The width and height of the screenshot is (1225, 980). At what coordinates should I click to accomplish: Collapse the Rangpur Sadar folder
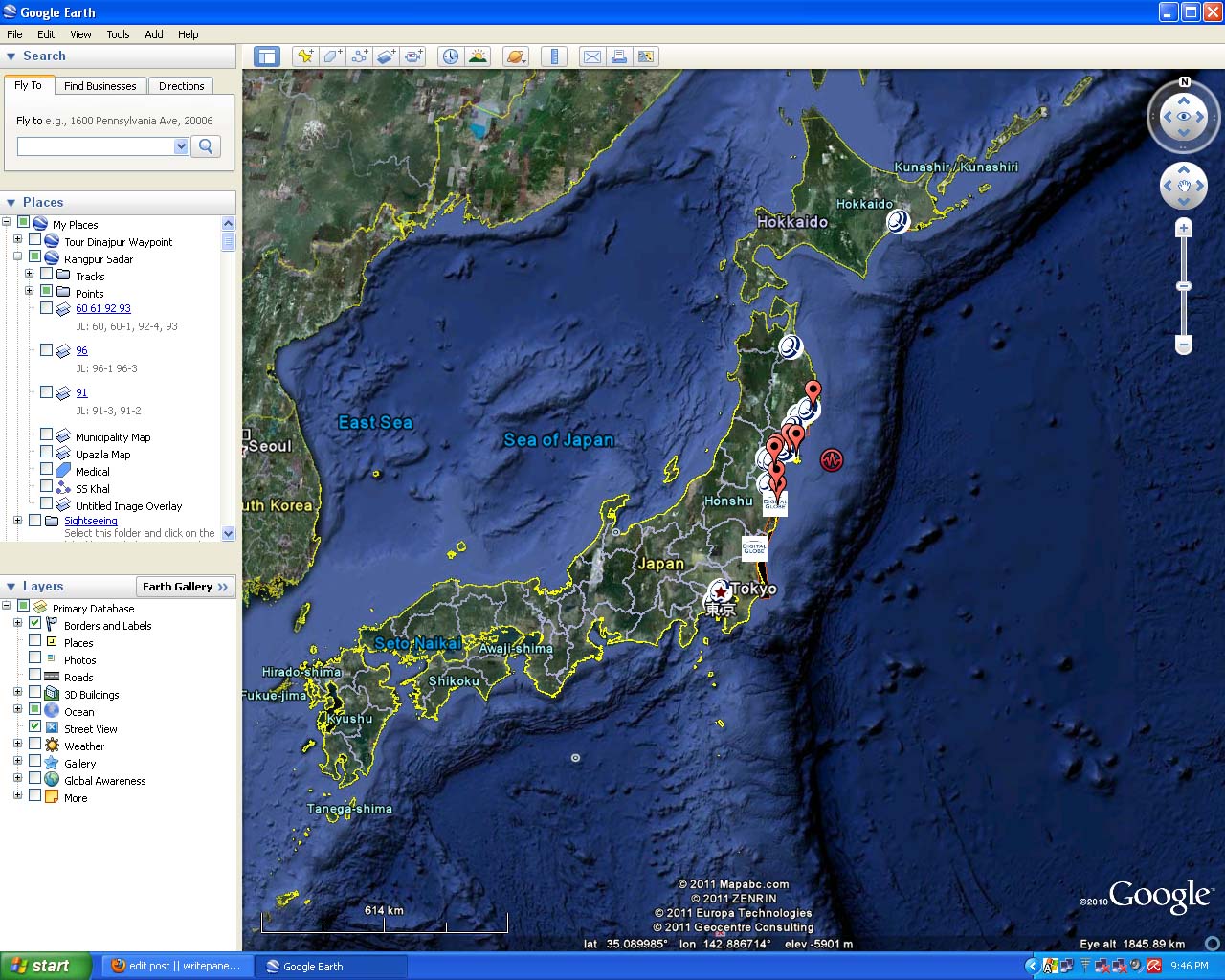[17, 256]
